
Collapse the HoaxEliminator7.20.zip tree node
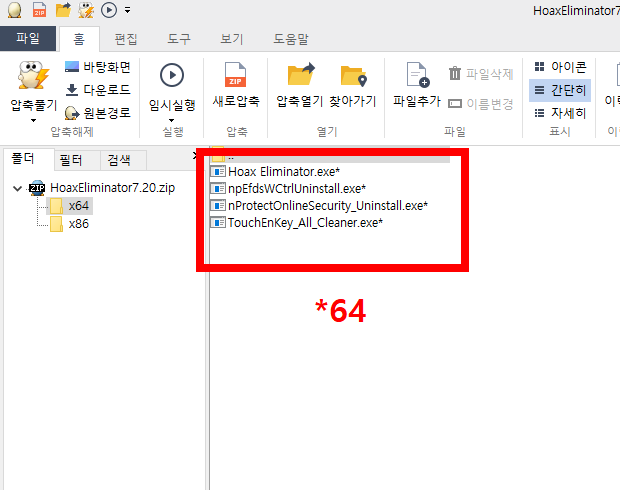(17, 188)
